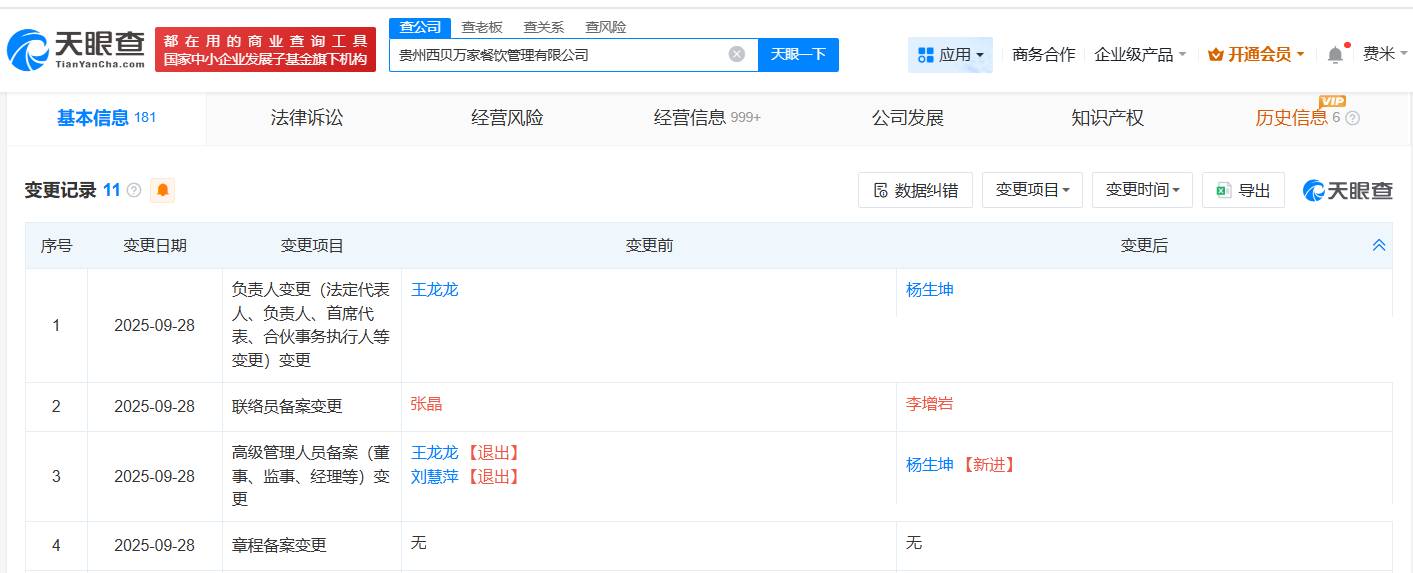
Task: Open the 王龙龙 link in row 1
Action: tap(435, 290)
